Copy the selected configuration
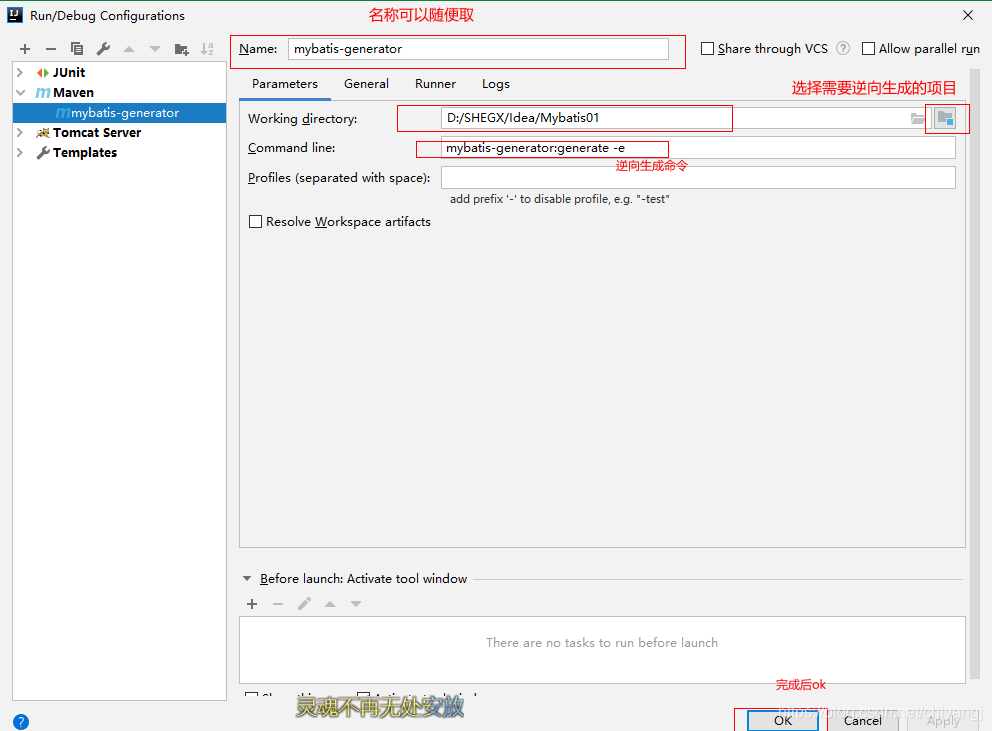 (x=77, y=49)
